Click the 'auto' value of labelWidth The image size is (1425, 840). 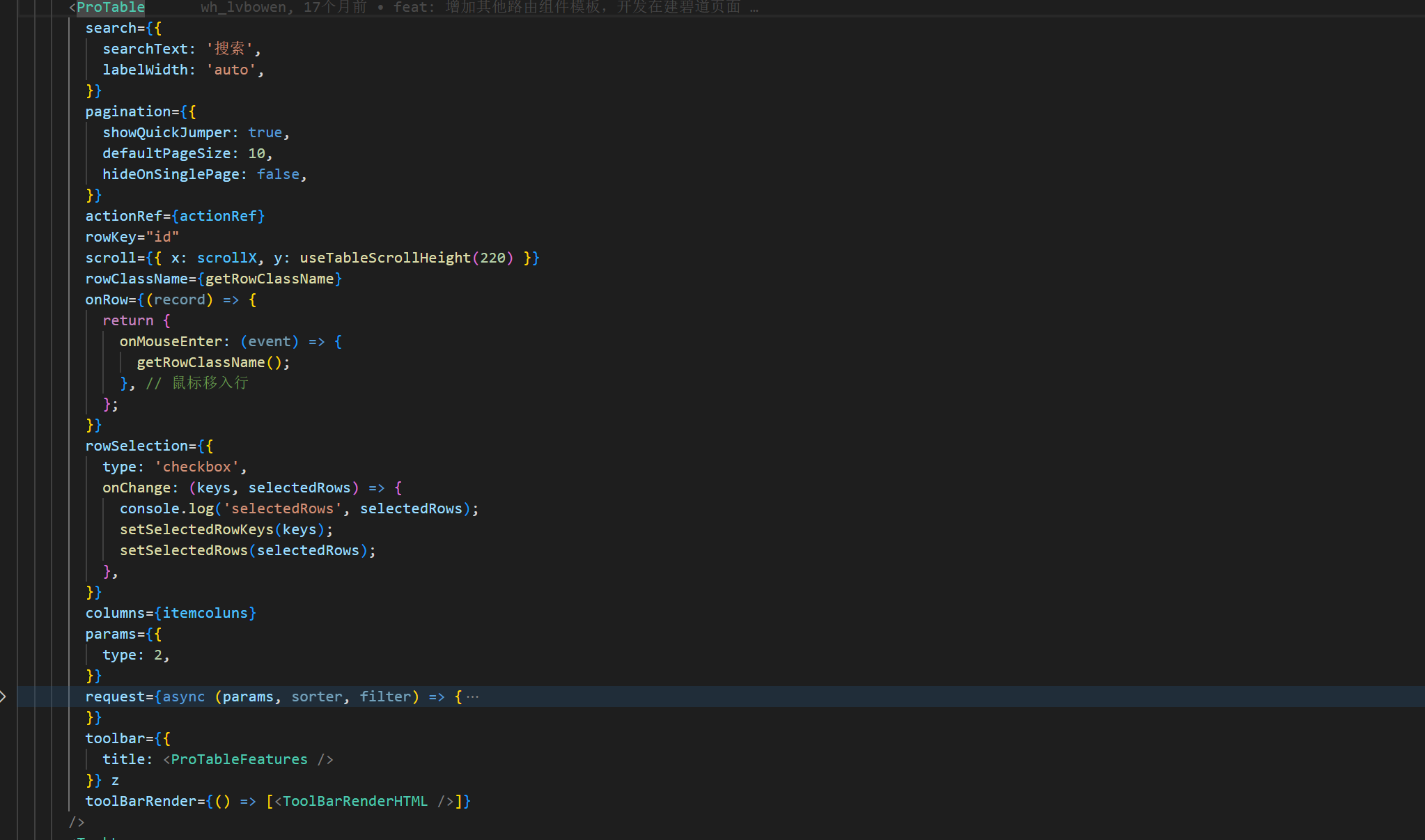click(x=231, y=69)
